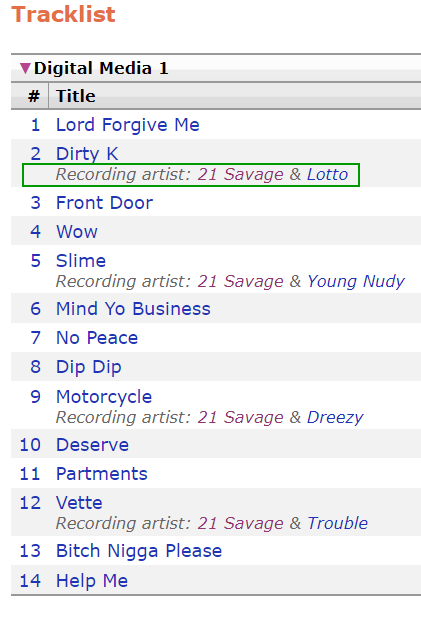Open 21 Savage link under Vette
Screen dimensions: 421x617
point(240,523)
